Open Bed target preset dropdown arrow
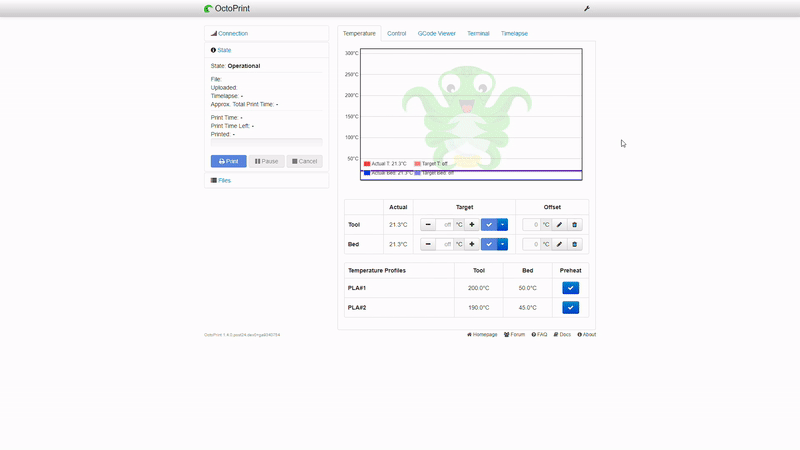 [x=503, y=244]
